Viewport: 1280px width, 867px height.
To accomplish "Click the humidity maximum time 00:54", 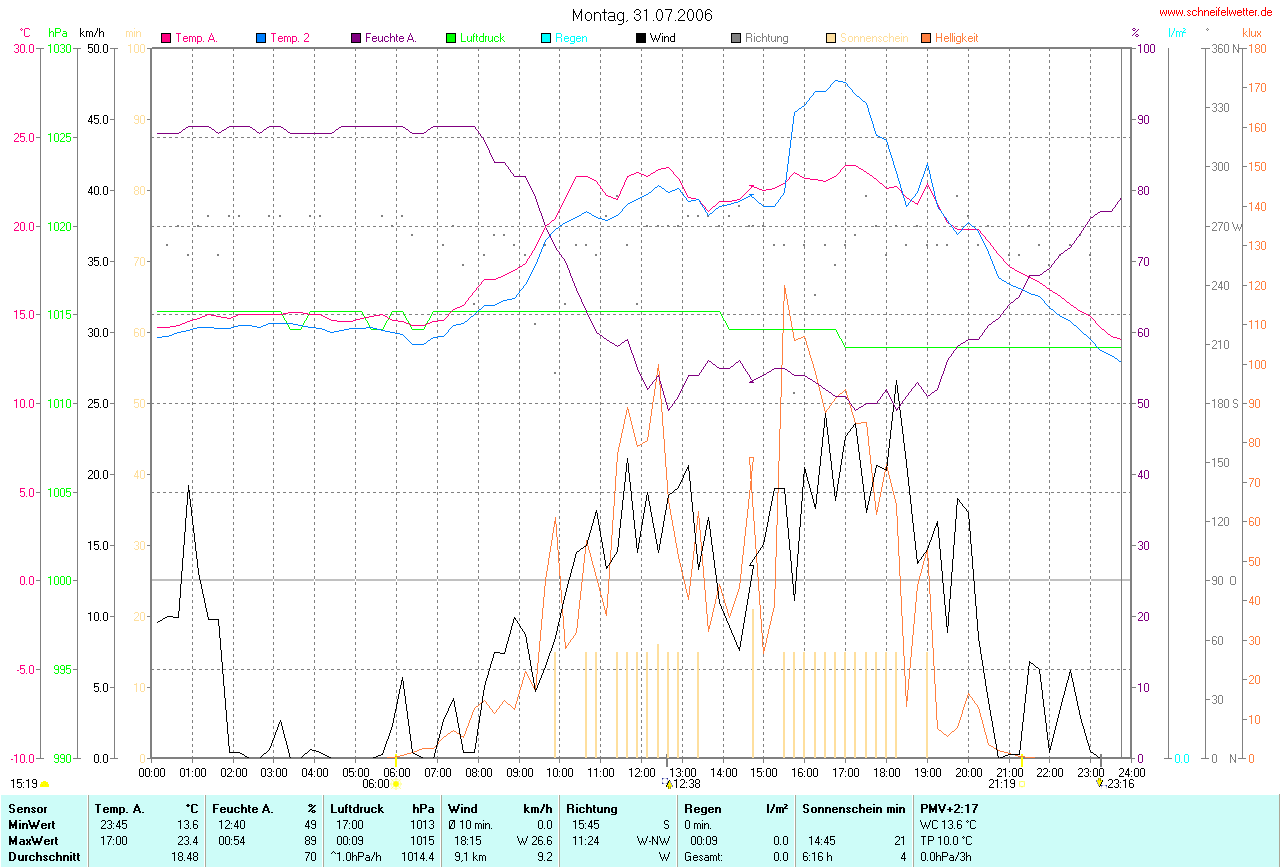I will click(x=230, y=841).
